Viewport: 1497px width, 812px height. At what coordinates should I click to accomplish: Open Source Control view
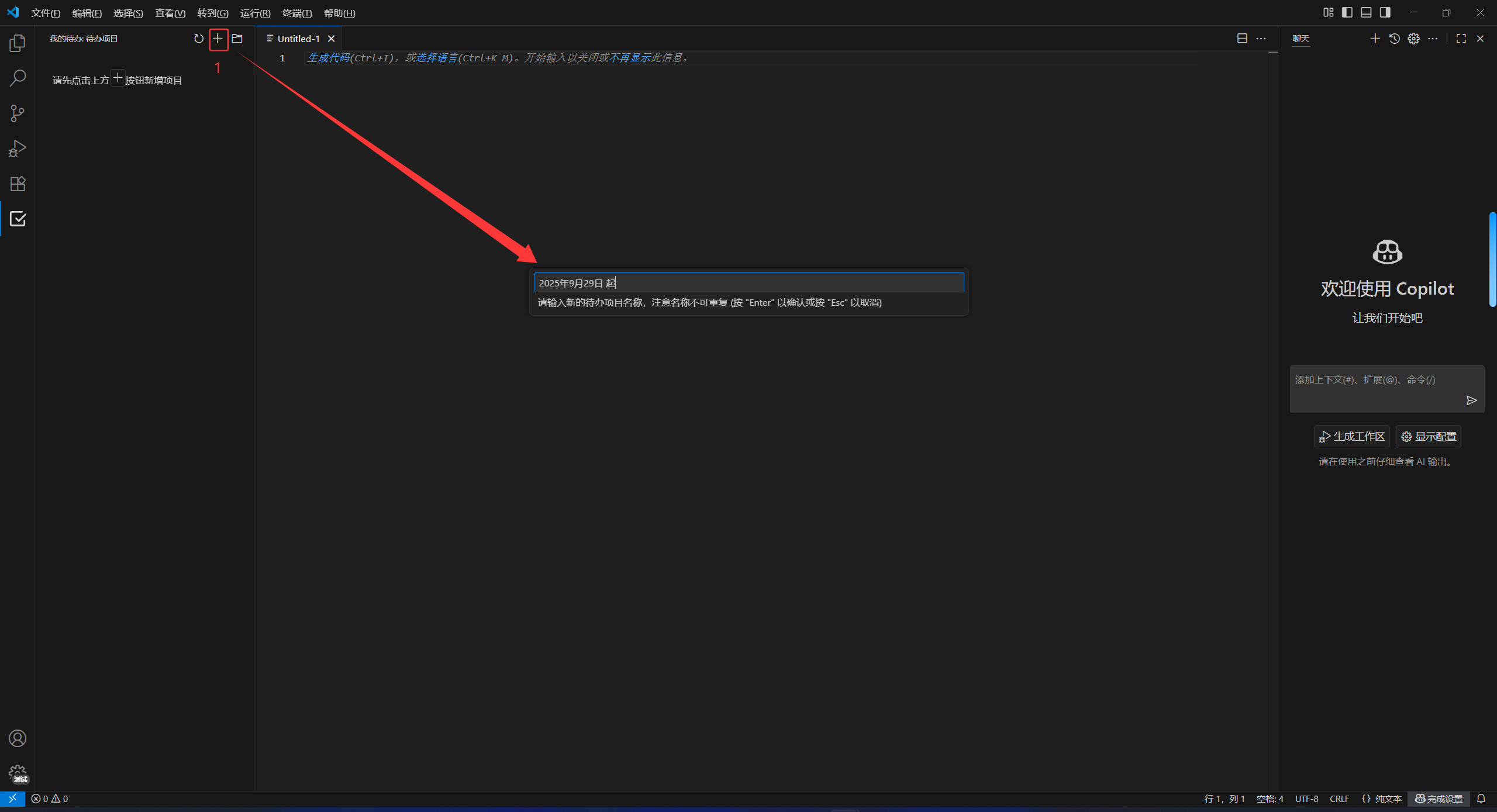click(18, 113)
